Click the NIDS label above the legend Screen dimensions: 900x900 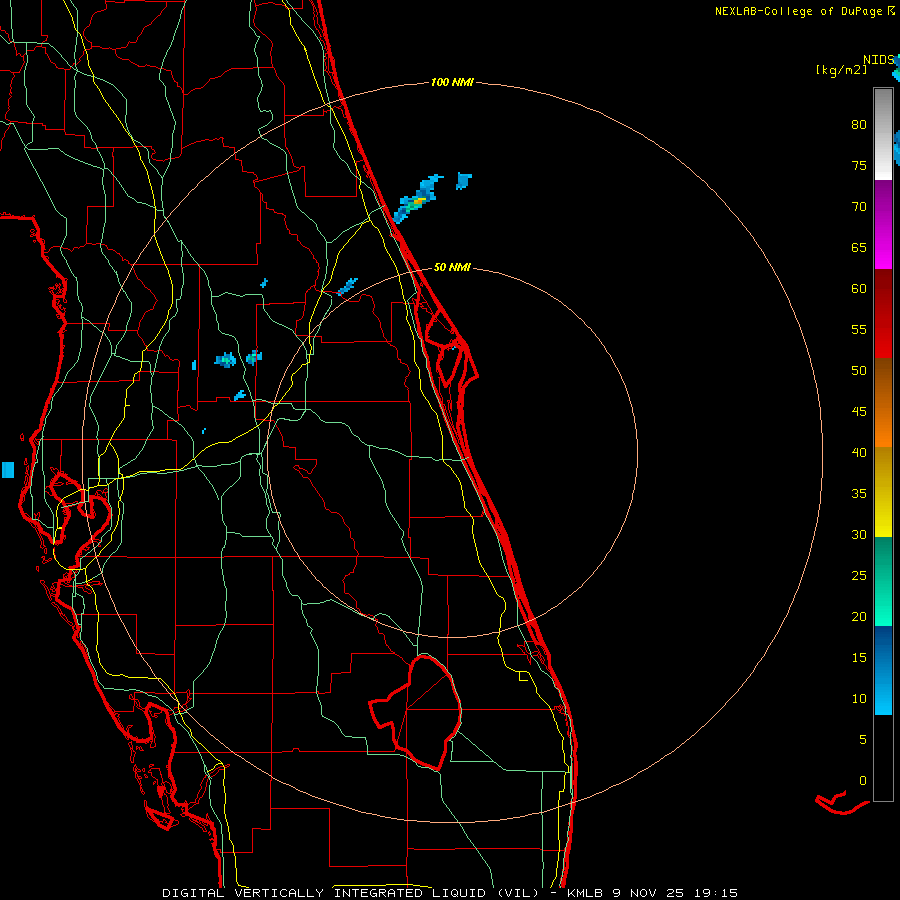click(x=878, y=60)
